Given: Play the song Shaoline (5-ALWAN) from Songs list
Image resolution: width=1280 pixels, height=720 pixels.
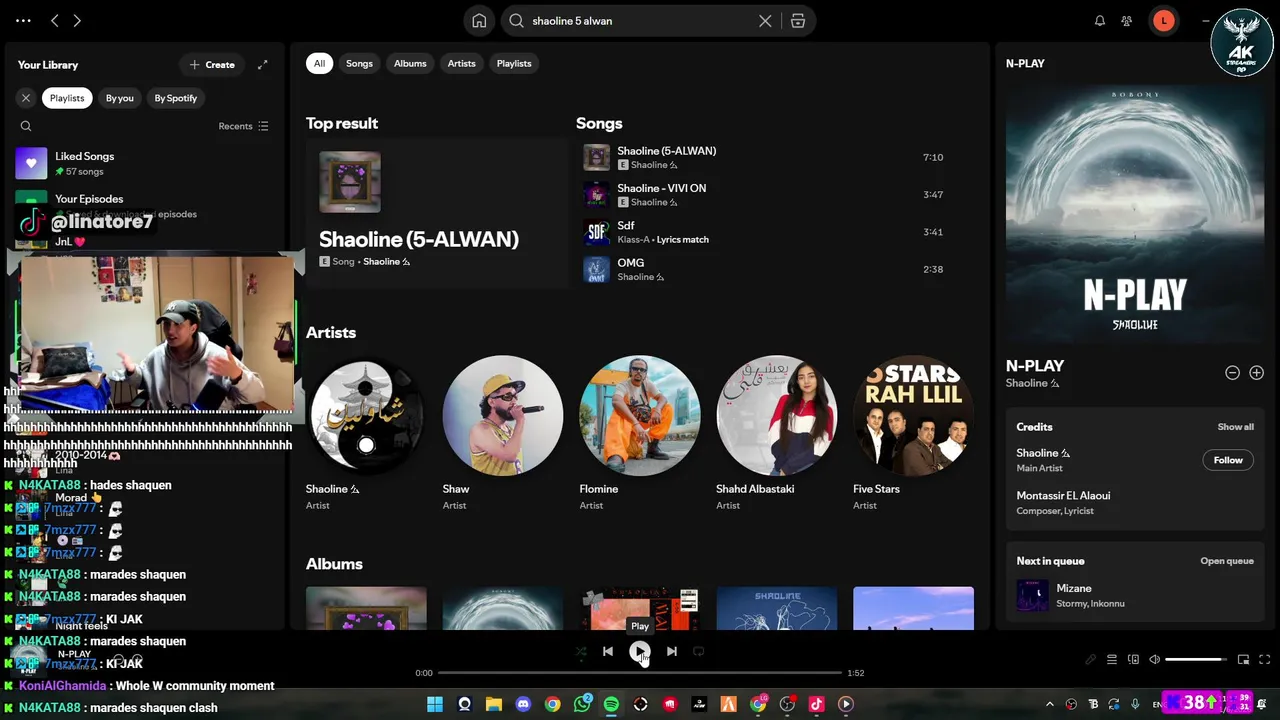Looking at the screenshot, I should [x=596, y=157].
